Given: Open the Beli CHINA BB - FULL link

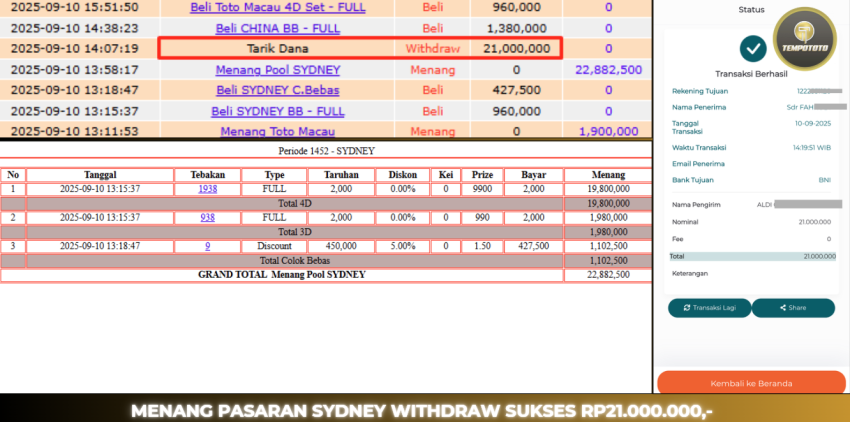Looking at the screenshot, I should (278, 28).
